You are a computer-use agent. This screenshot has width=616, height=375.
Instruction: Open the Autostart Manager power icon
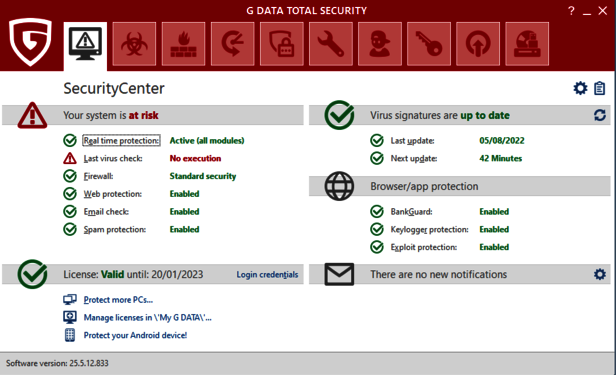coord(478,44)
